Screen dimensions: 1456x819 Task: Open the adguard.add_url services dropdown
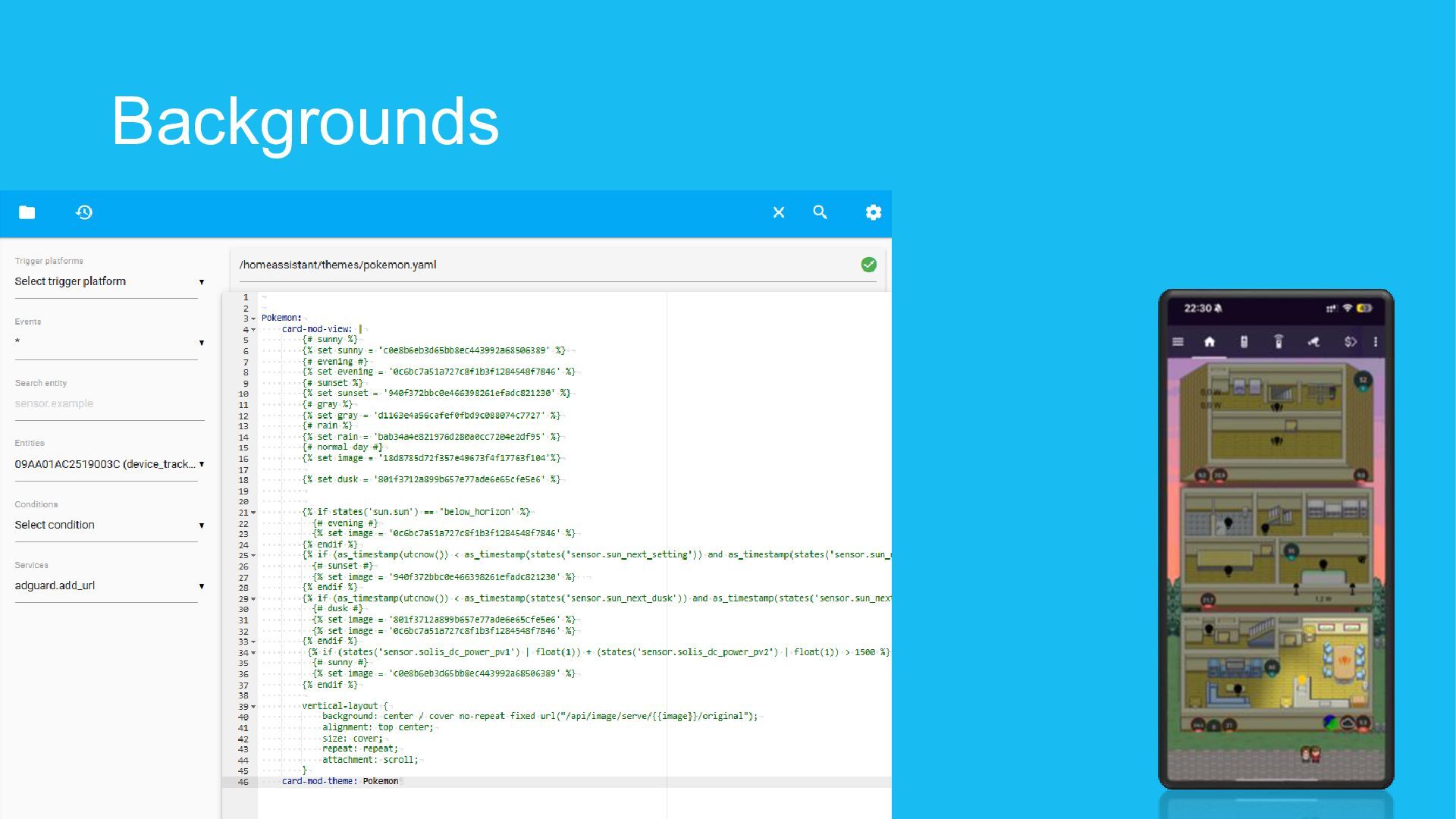coord(106,585)
